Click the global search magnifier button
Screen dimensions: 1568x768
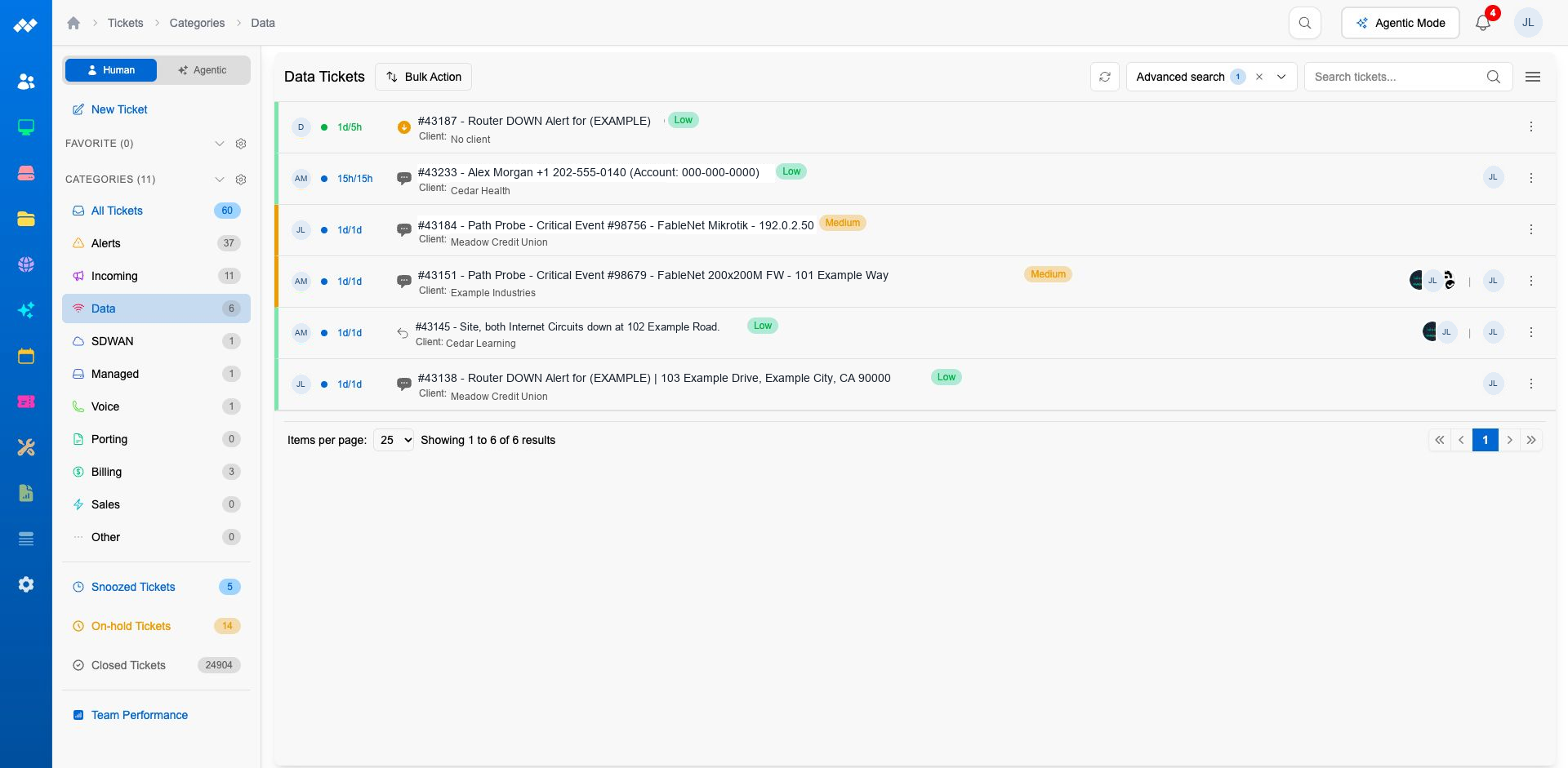click(x=1305, y=23)
